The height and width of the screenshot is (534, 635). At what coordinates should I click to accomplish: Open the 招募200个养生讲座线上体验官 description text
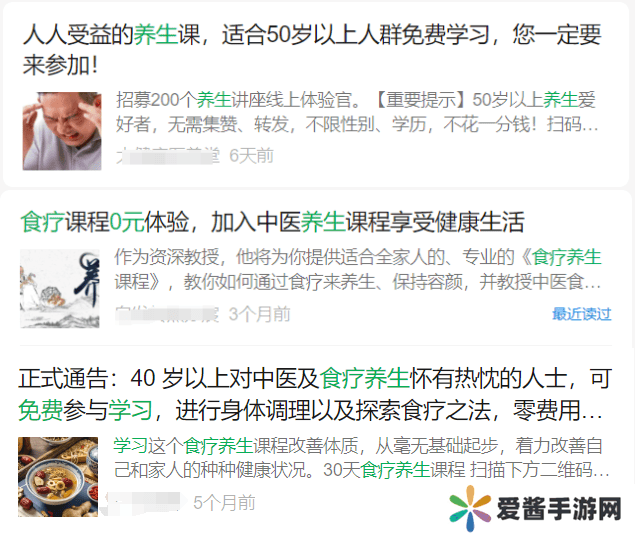coord(357,112)
